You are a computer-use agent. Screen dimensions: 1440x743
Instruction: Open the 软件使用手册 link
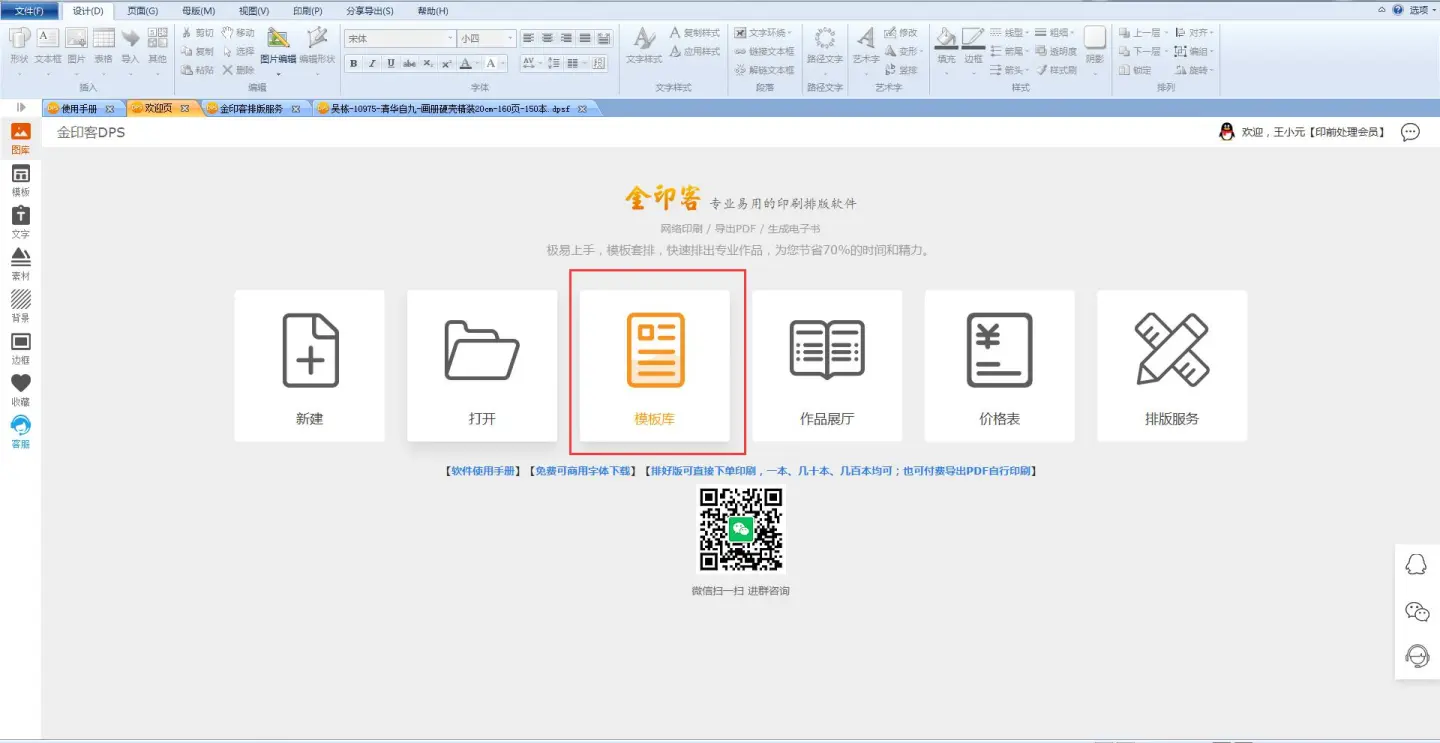tap(484, 470)
